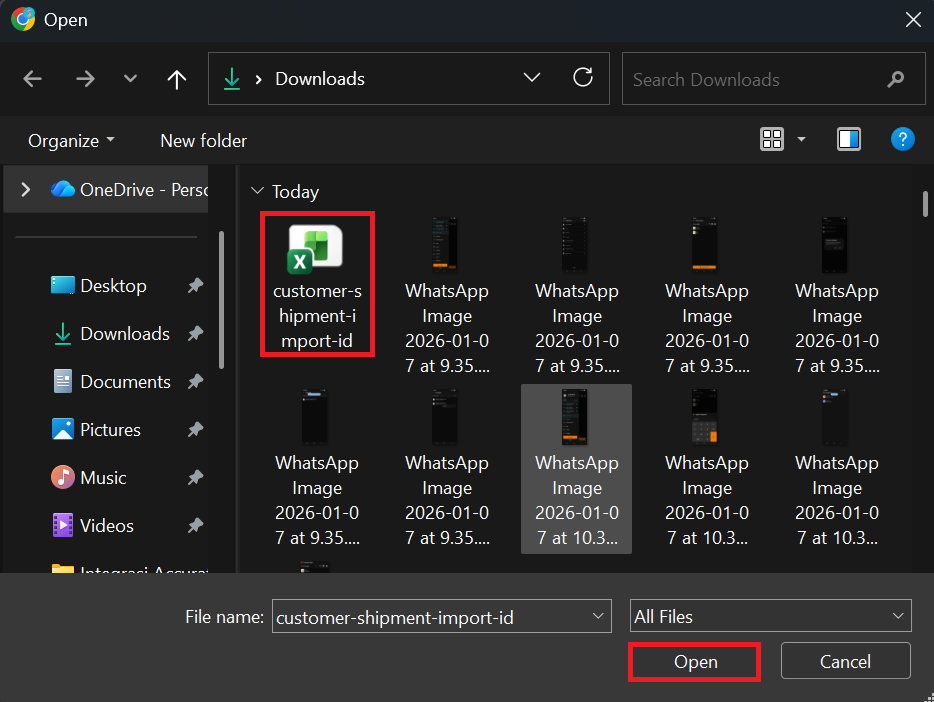Viewport: 934px width, 702px height.
Task: Open Documents in the sidebar
Action: [125, 381]
